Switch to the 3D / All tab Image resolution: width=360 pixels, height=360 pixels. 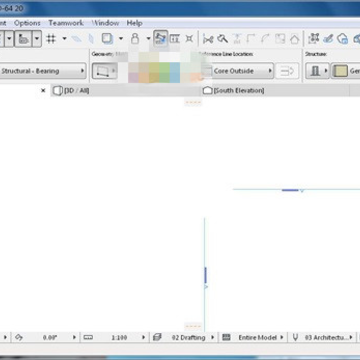(x=71, y=90)
